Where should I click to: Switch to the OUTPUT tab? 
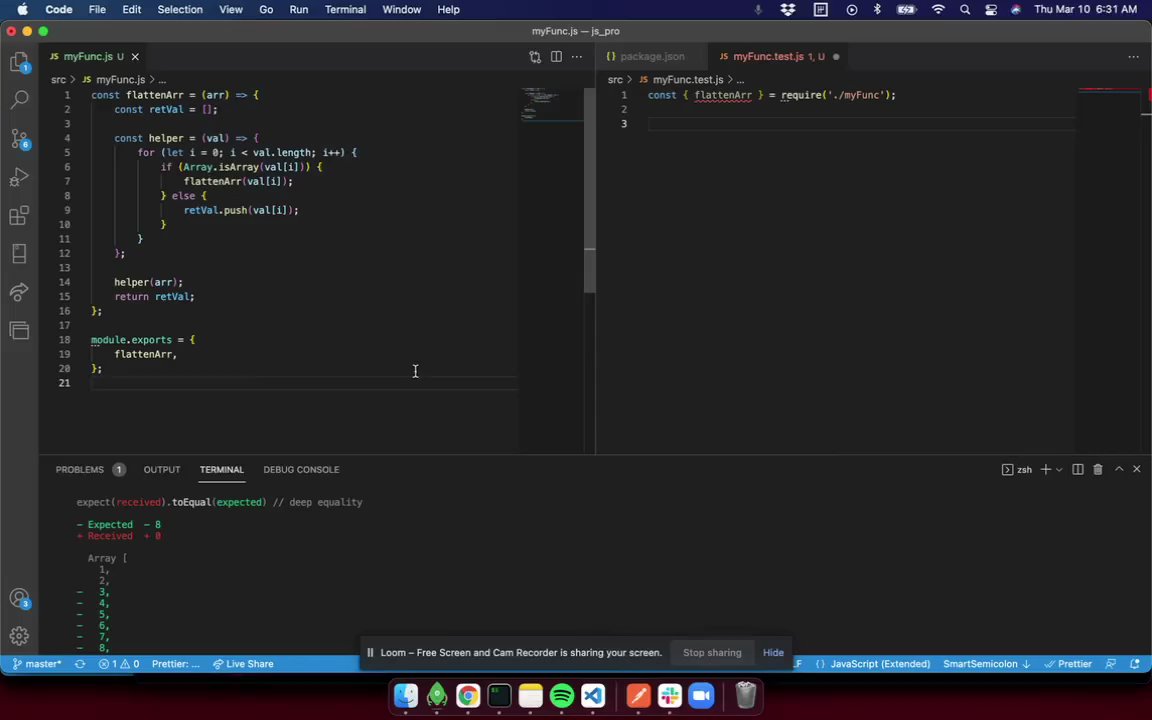pos(162,469)
